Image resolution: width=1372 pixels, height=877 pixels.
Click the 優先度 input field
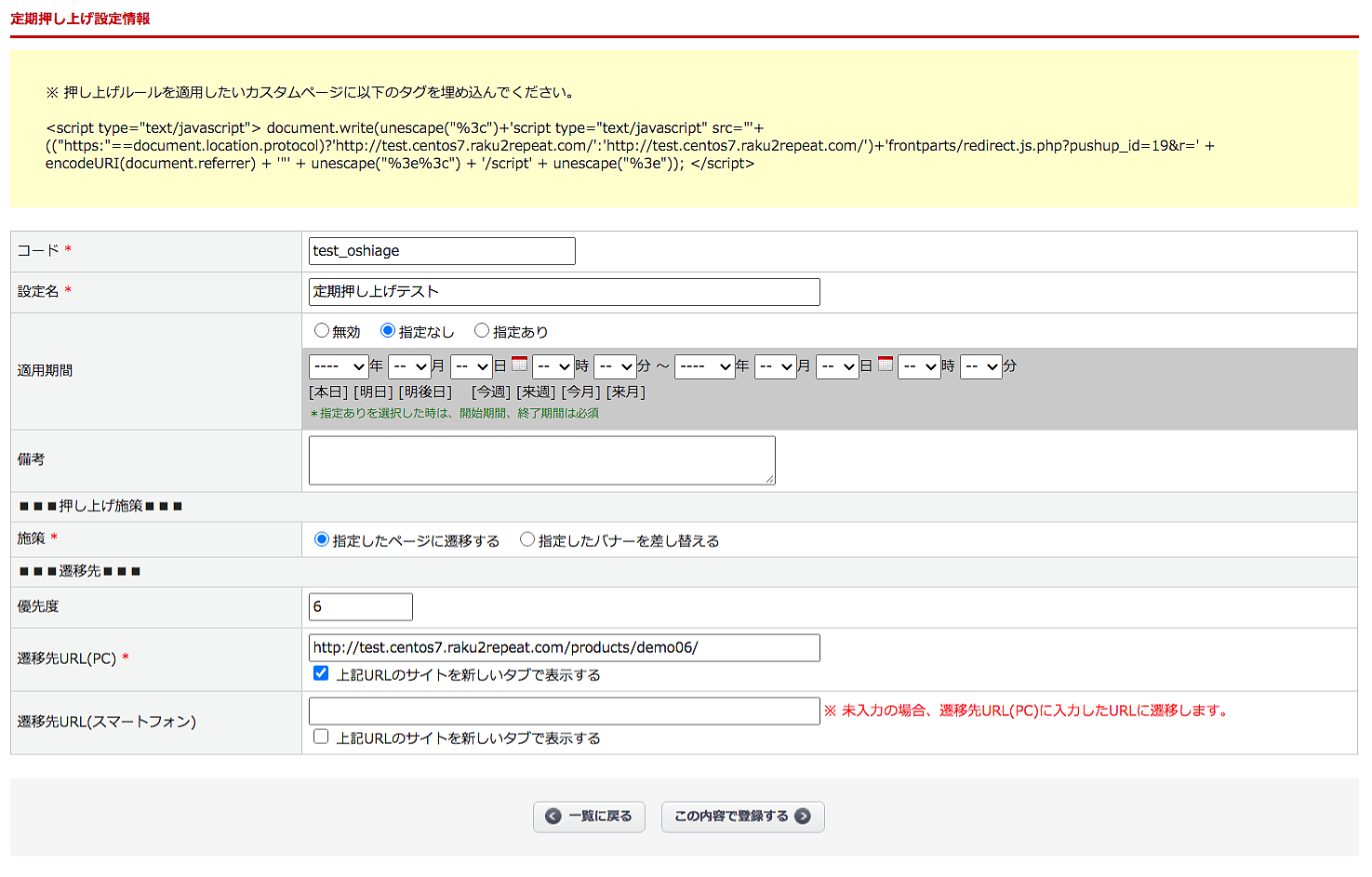[x=361, y=607]
